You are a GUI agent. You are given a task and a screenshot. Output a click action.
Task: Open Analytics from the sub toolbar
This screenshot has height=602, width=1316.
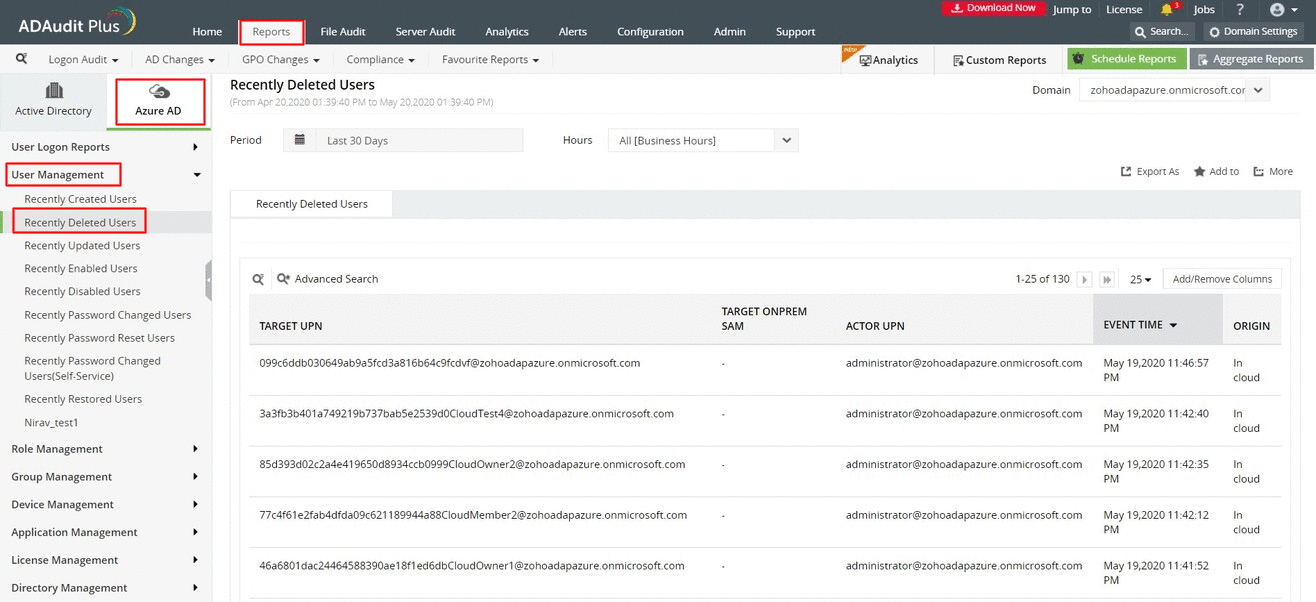tap(888, 60)
